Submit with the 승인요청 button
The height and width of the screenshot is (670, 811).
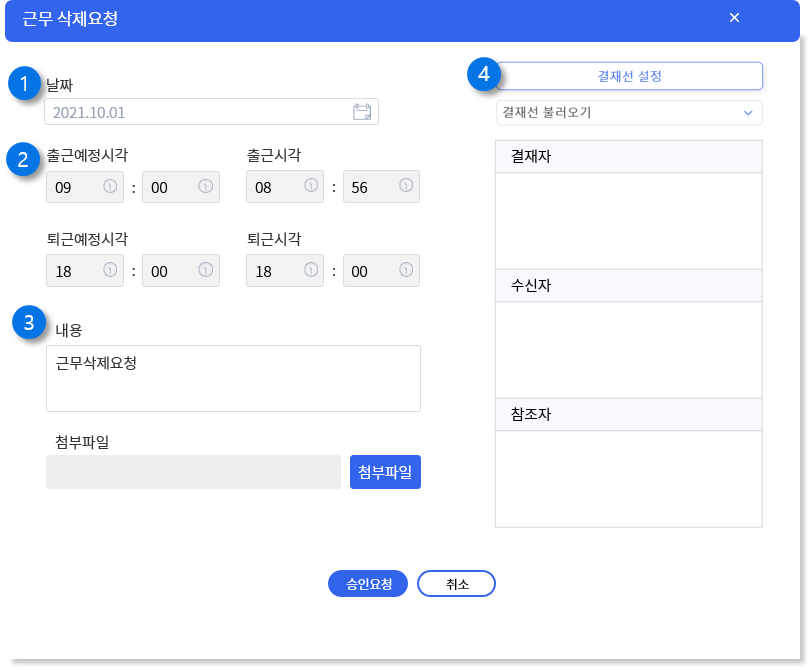368,584
